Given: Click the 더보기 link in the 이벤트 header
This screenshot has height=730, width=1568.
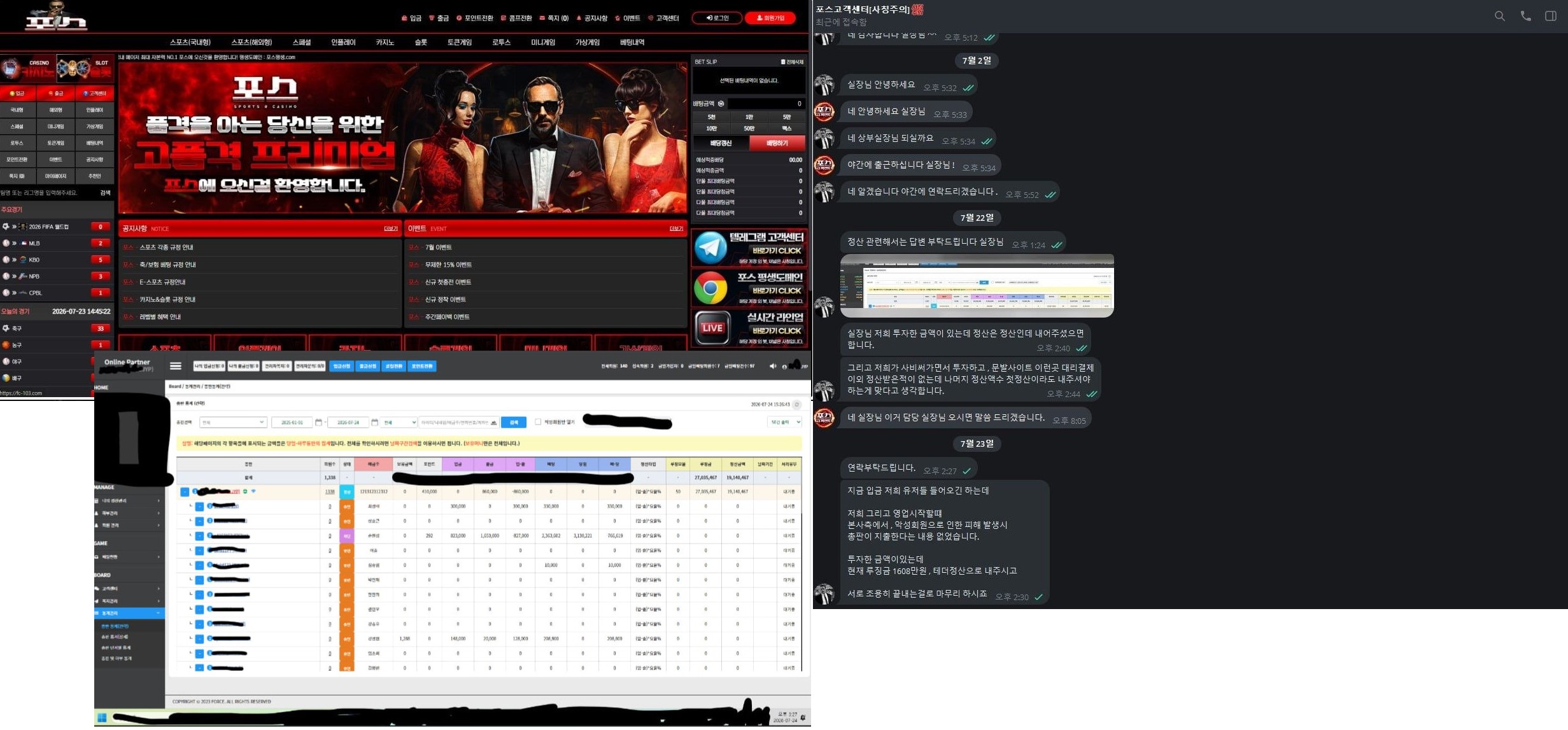Looking at the screenshot, I should (676, 229).
